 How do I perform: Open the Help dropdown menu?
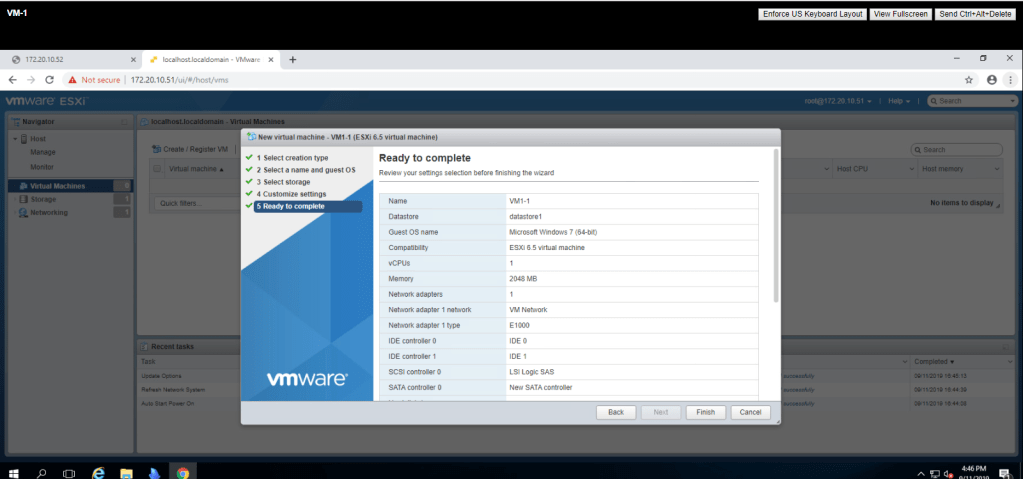point(898,101)
